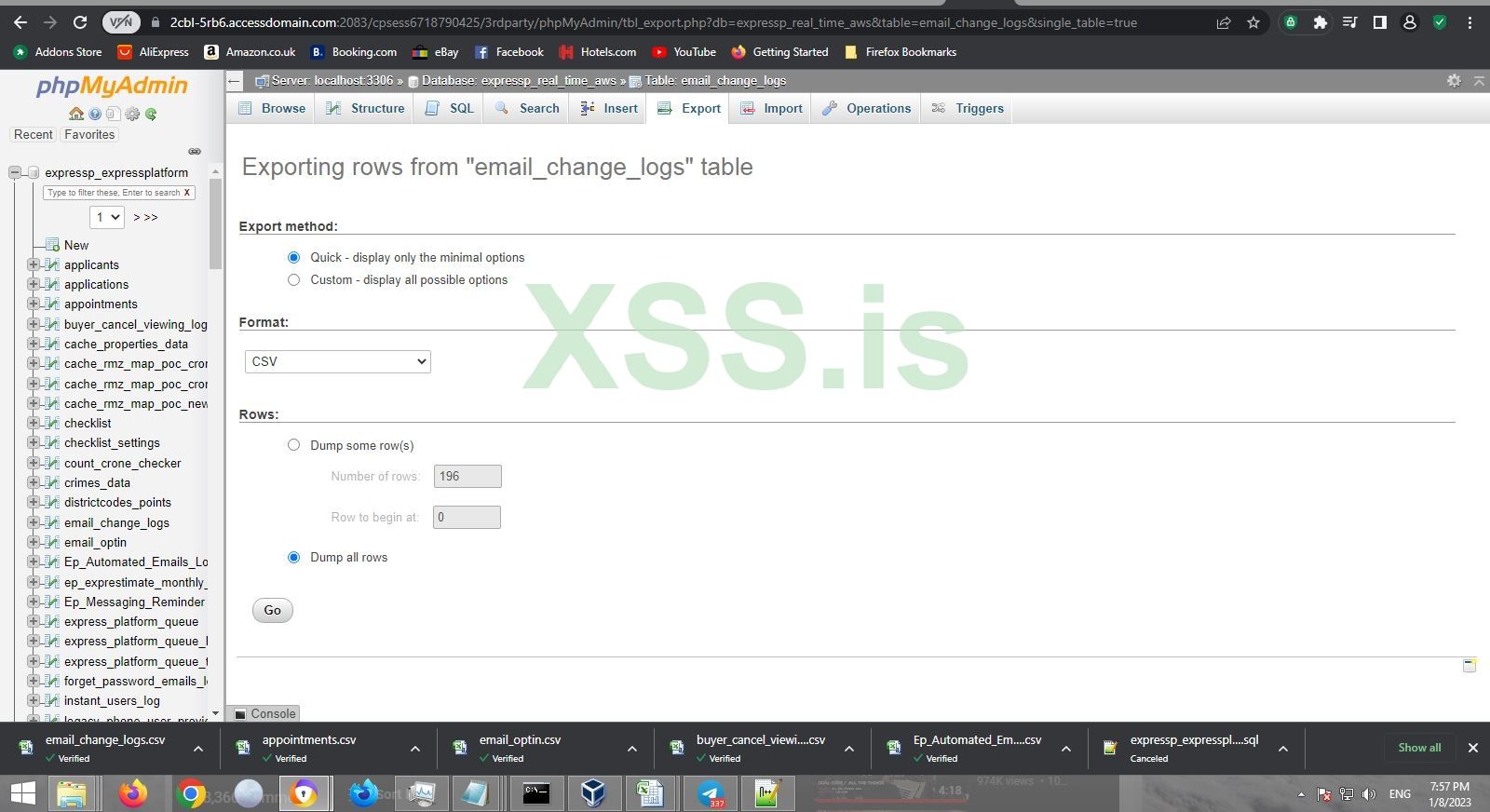Open the districtcodes_points table link
Image resolution: width=1490 pixels, height=812 pixels.
pyautogui.click(x=117, y=502)
